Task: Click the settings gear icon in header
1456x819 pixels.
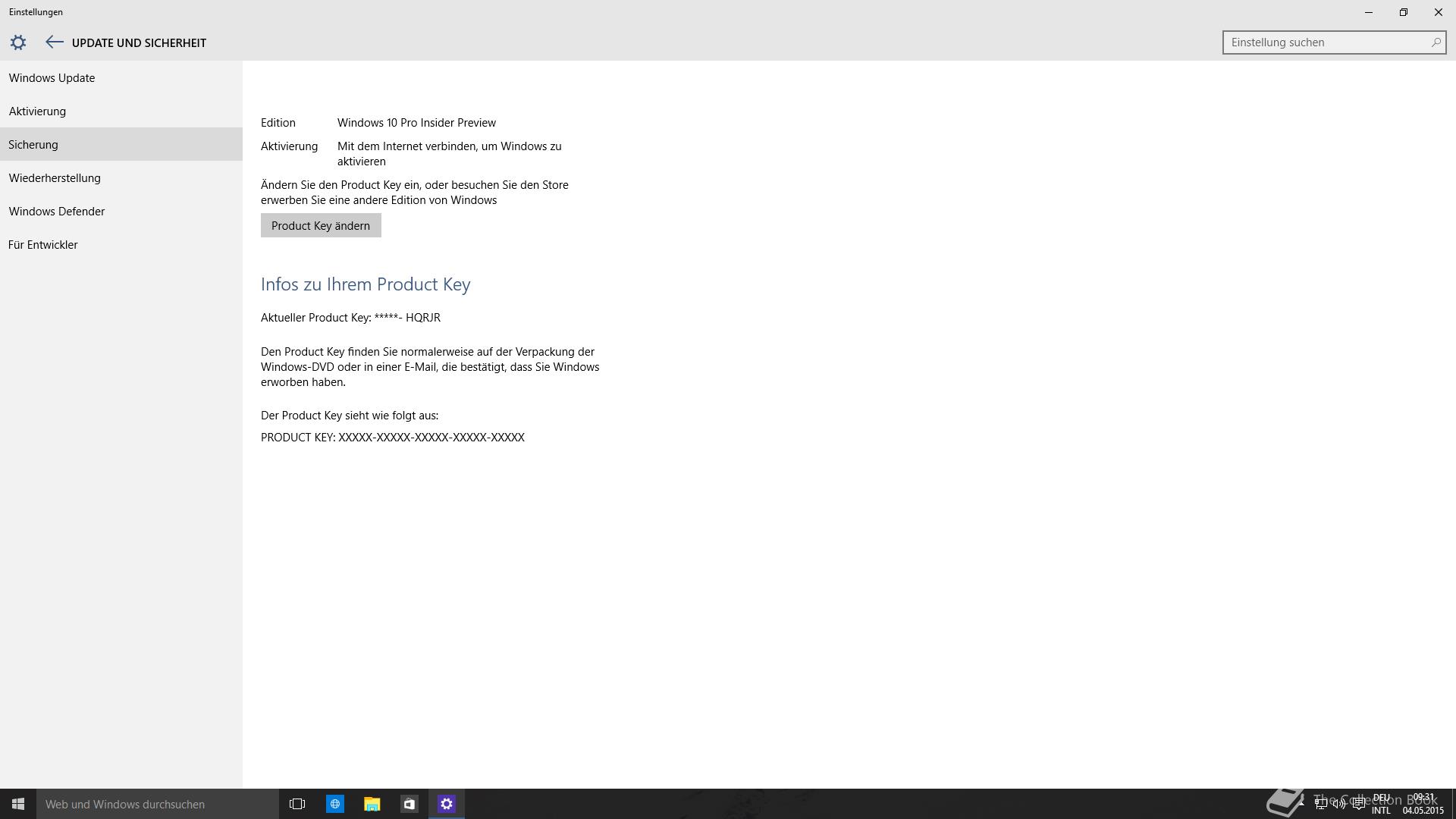Action: pyautogui.click(x=18, y=42)
